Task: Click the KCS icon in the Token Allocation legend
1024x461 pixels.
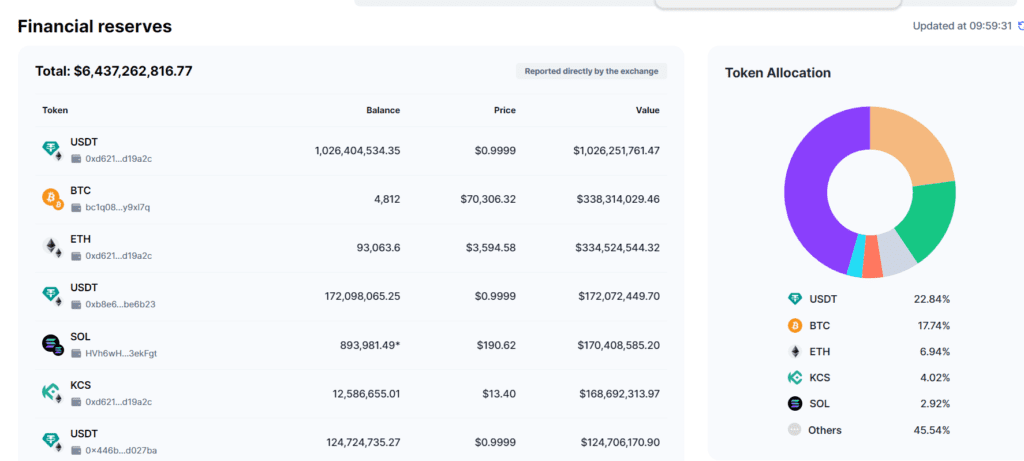Action: pyautogui.click(x=795, y=378)
